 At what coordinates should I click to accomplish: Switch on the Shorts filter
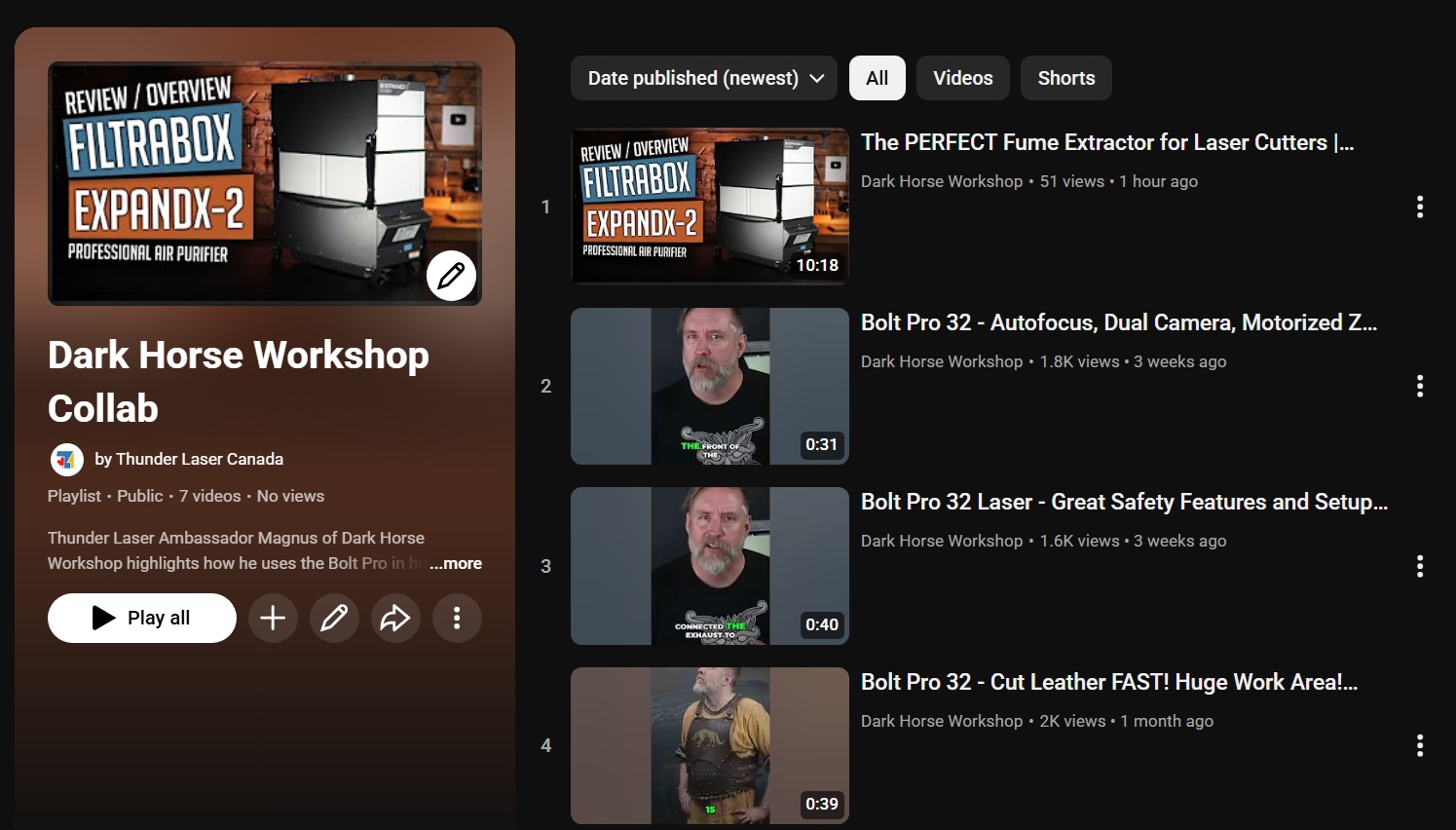click(x=1065, y=77)
